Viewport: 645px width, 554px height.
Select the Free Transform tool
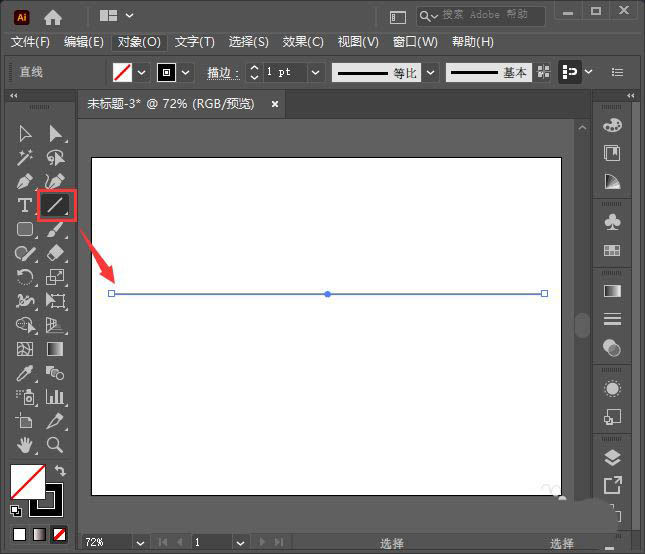click(56, 301)
